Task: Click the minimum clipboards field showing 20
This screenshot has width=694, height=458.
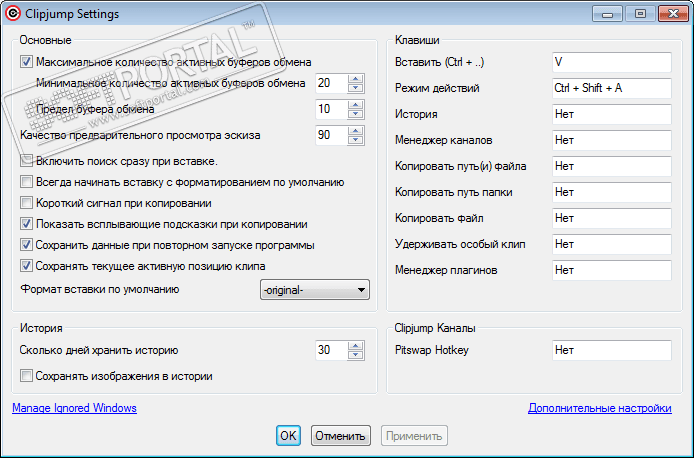Action: pos(331,83)
